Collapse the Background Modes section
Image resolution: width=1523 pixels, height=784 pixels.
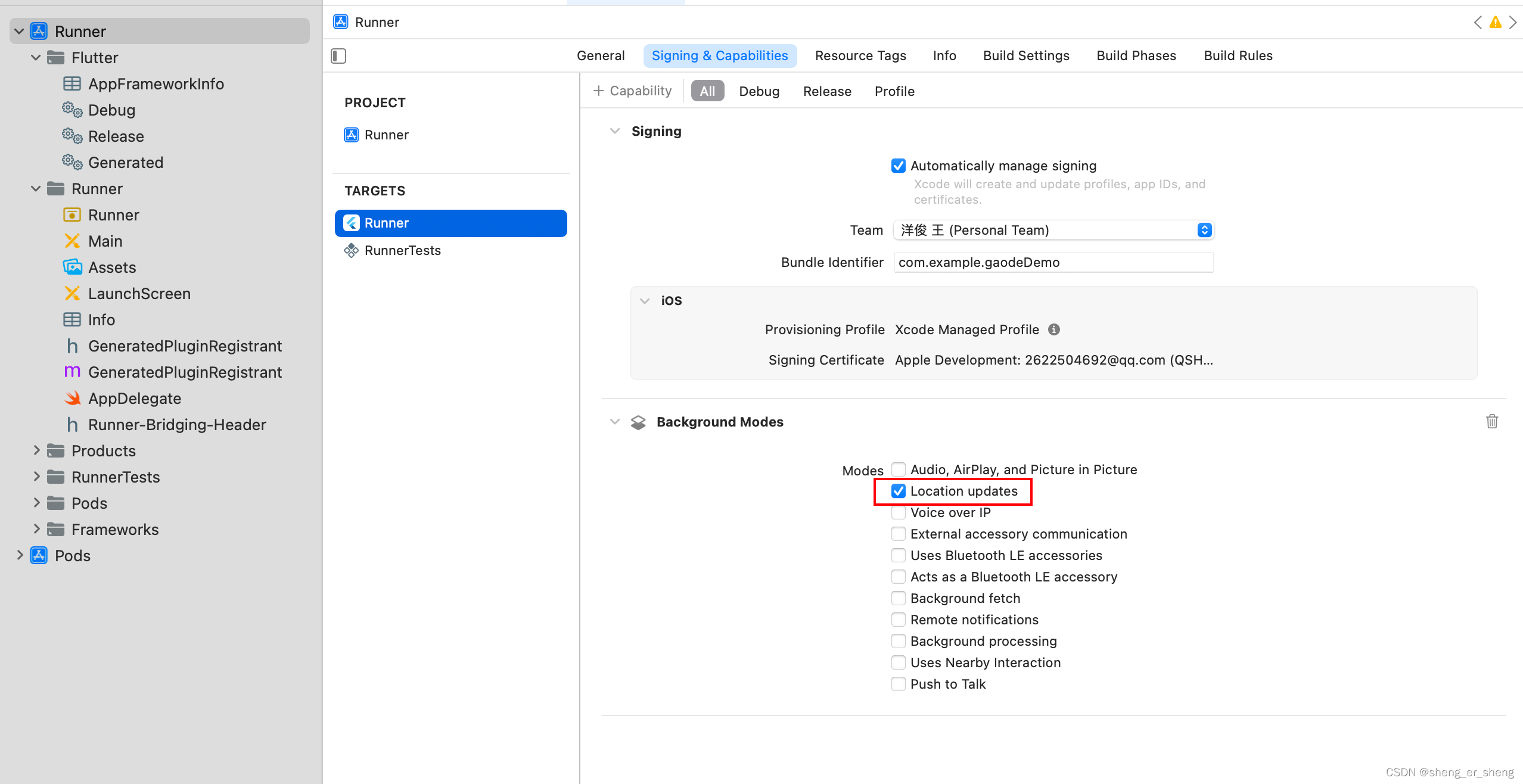(x=615, y=422)
